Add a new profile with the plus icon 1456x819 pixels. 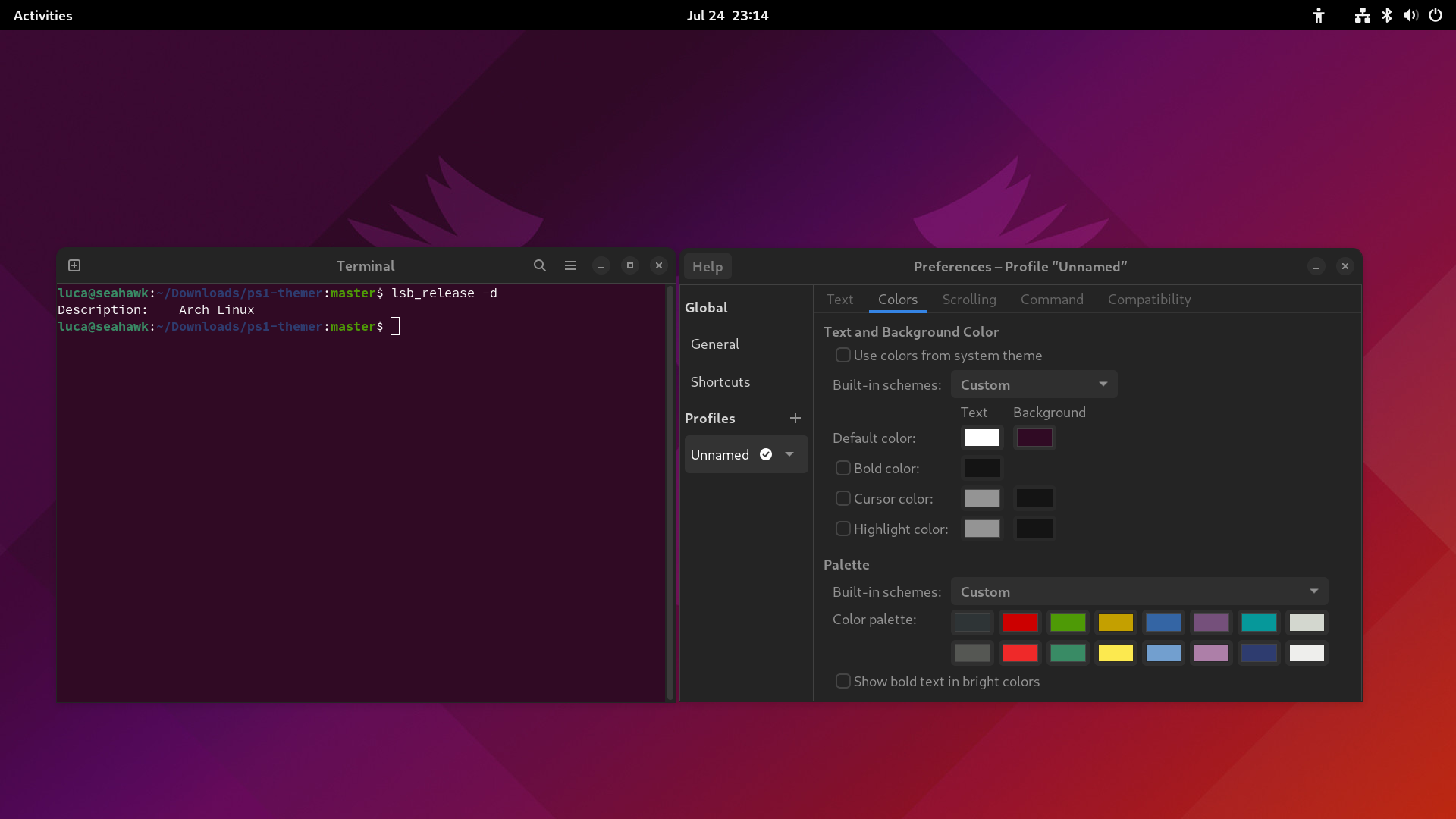click(x=795, y=418)
